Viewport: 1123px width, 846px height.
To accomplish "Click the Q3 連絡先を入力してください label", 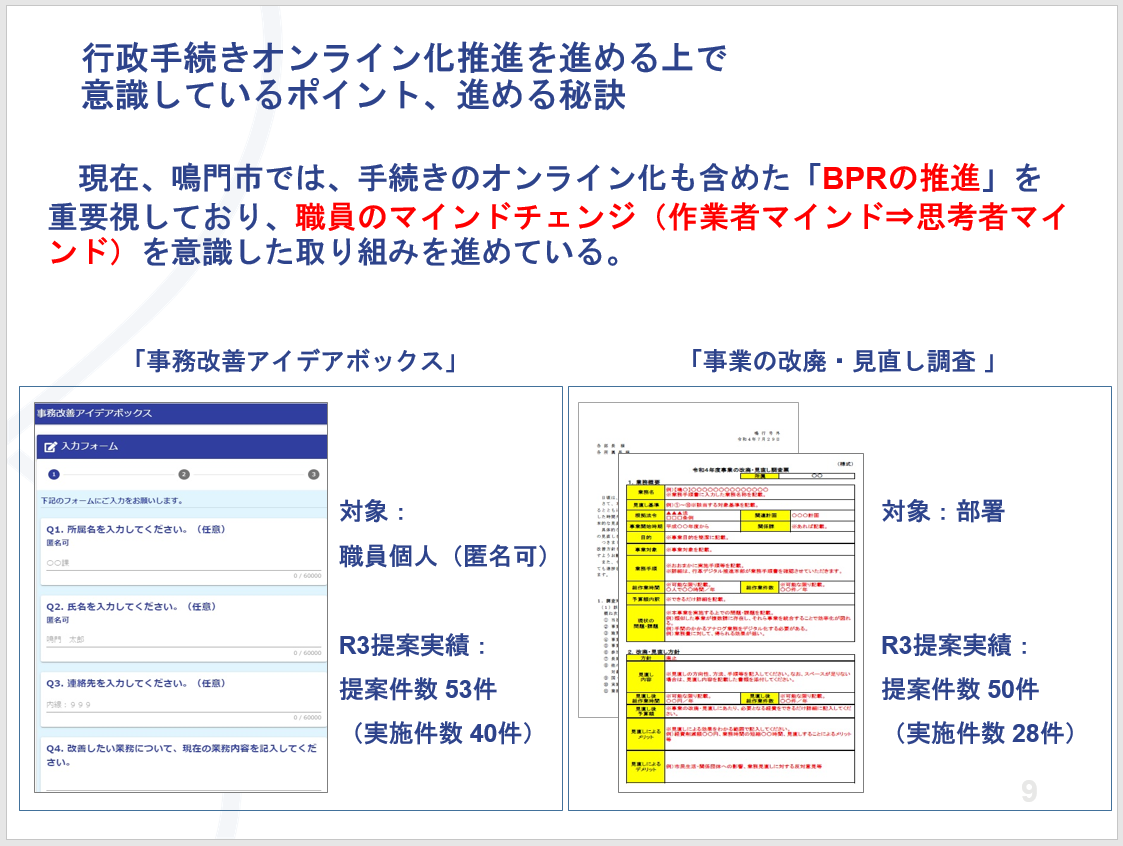I will [x=136, y=683].
